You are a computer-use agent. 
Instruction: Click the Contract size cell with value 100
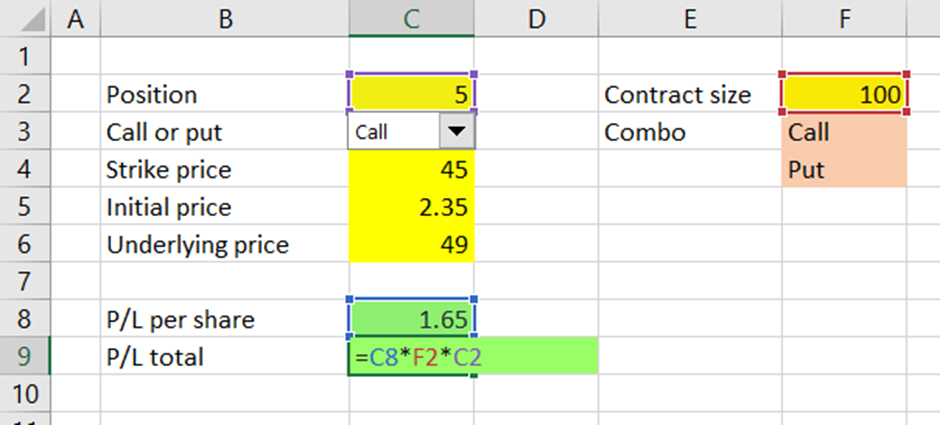click(844, 94)
